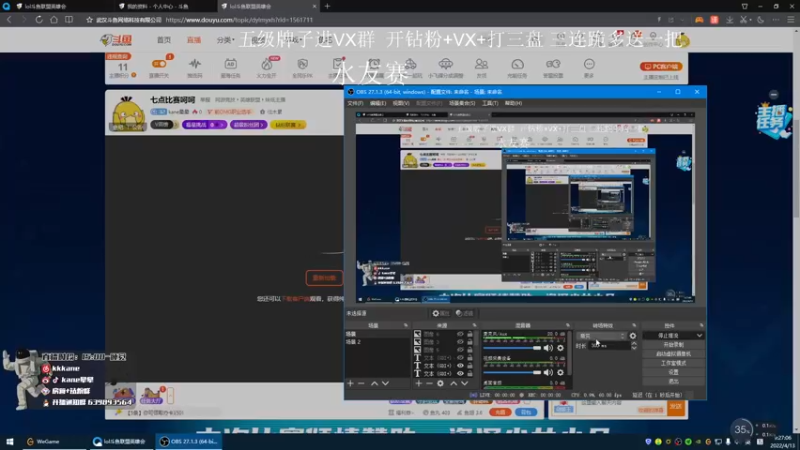Toggle visibility of the second image source
800x450 pixels.
[x=460, y=342]
